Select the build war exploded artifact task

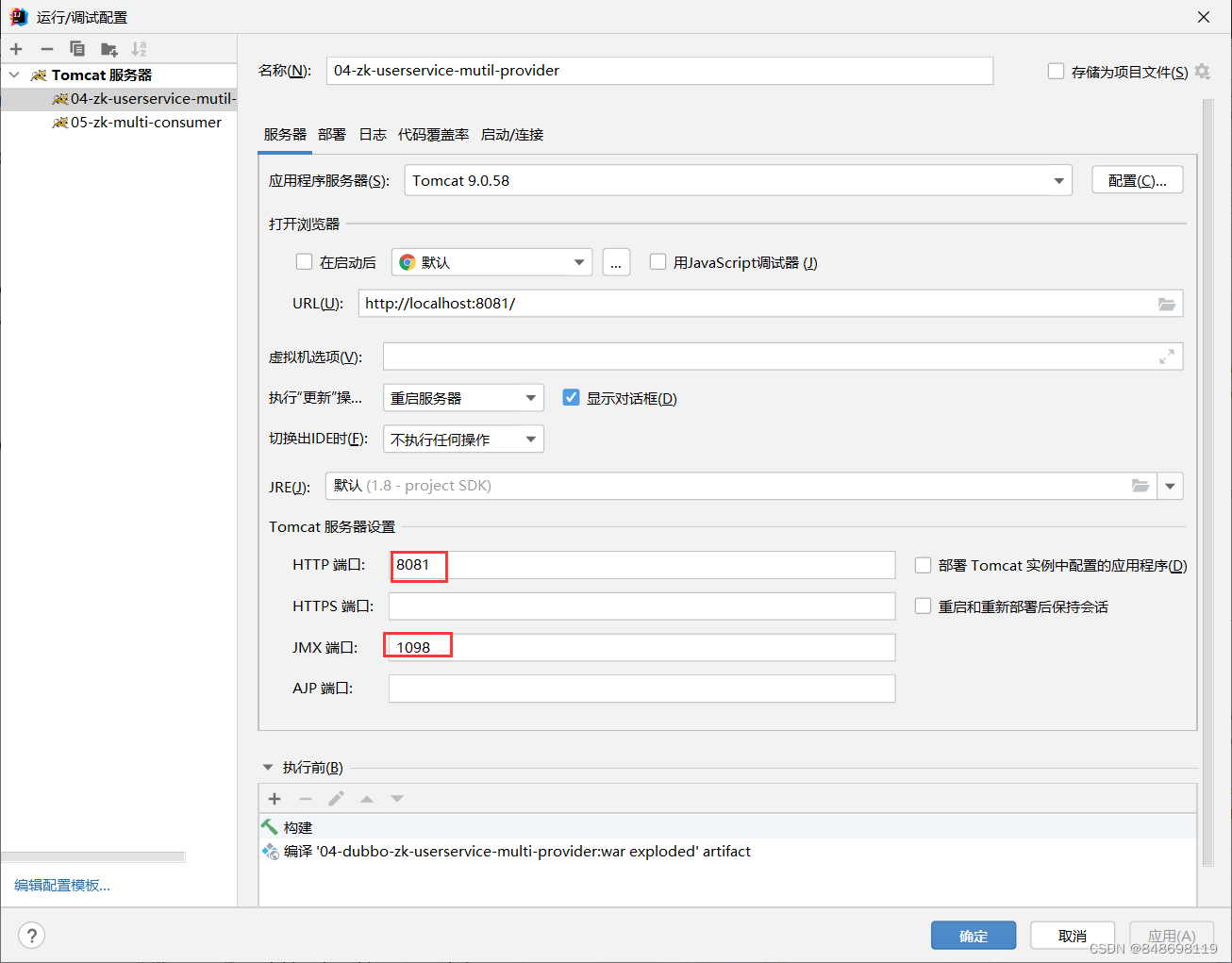(x=727, y=851)
